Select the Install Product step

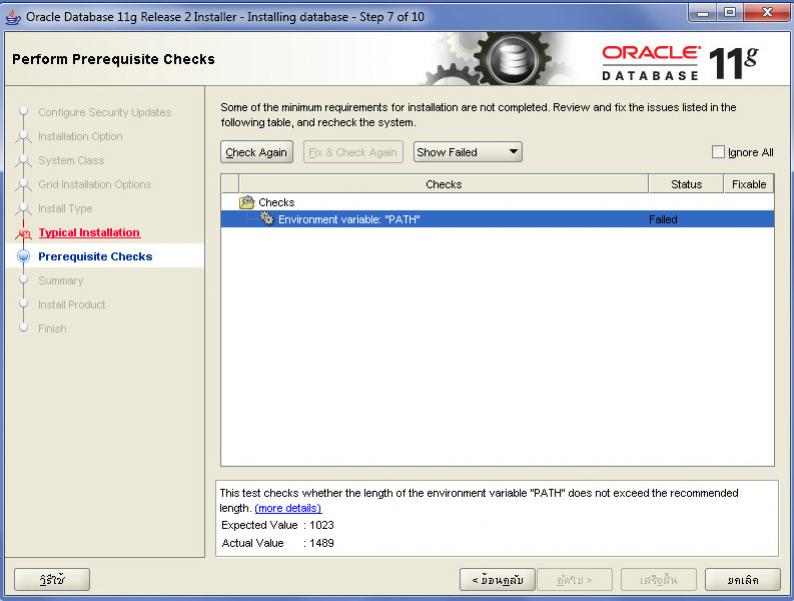pyautogui.click(x=72, y=304)
